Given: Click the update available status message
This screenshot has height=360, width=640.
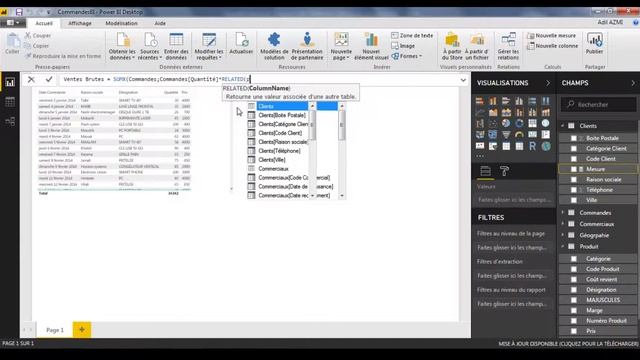Looking at the screenshot, I should point(568,344).
